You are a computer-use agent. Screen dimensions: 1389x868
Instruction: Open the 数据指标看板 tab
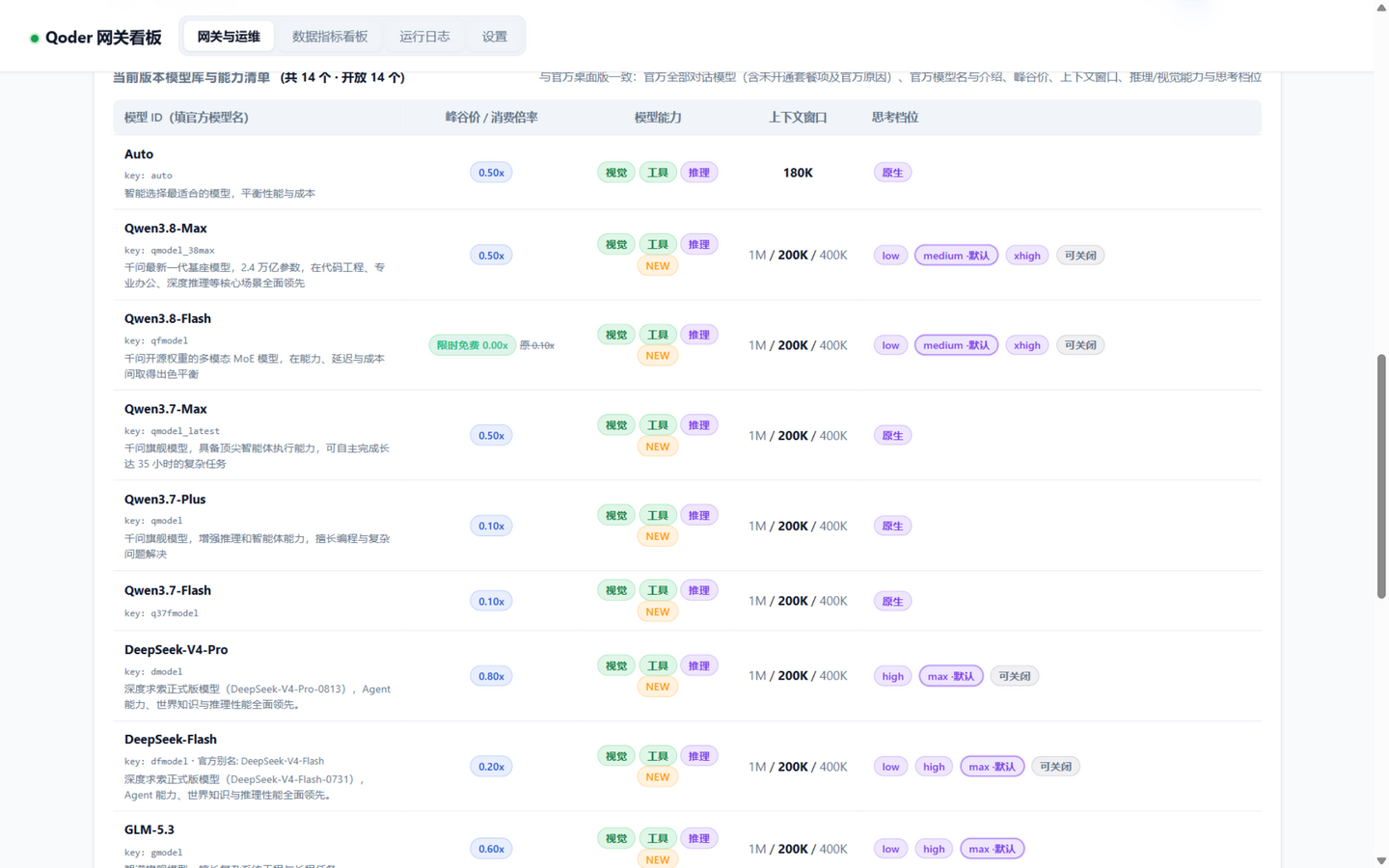point(330,37)
